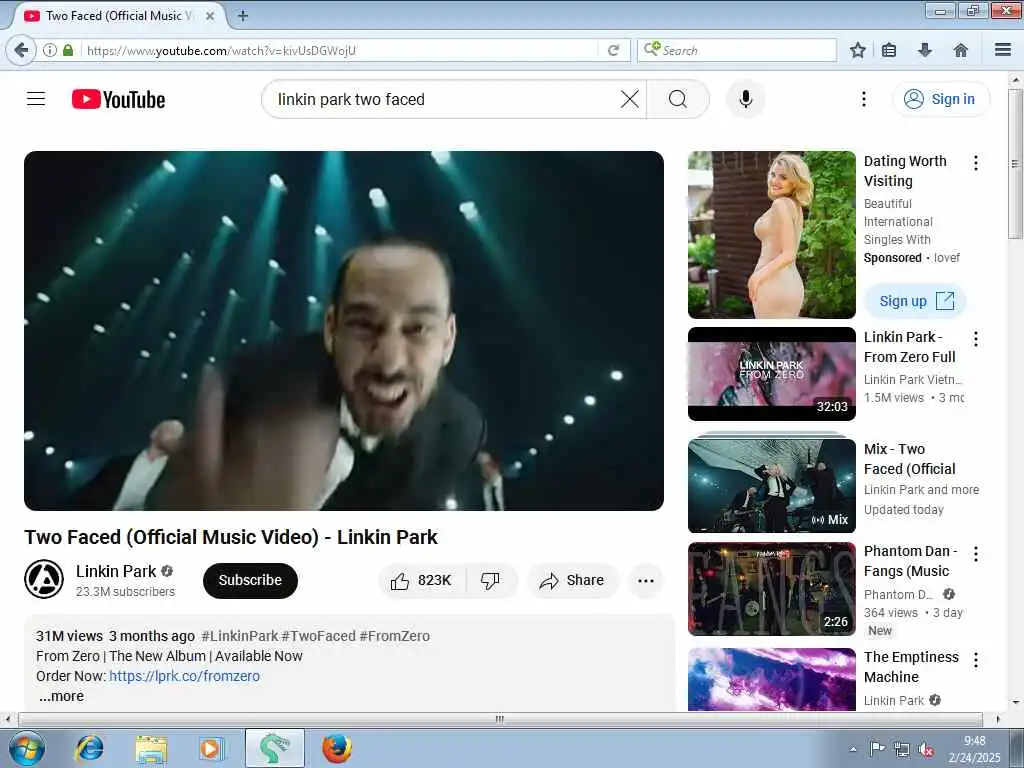Open Linkin Park channel avatar
Screen dimensions: 1024x768
point(44,579)
